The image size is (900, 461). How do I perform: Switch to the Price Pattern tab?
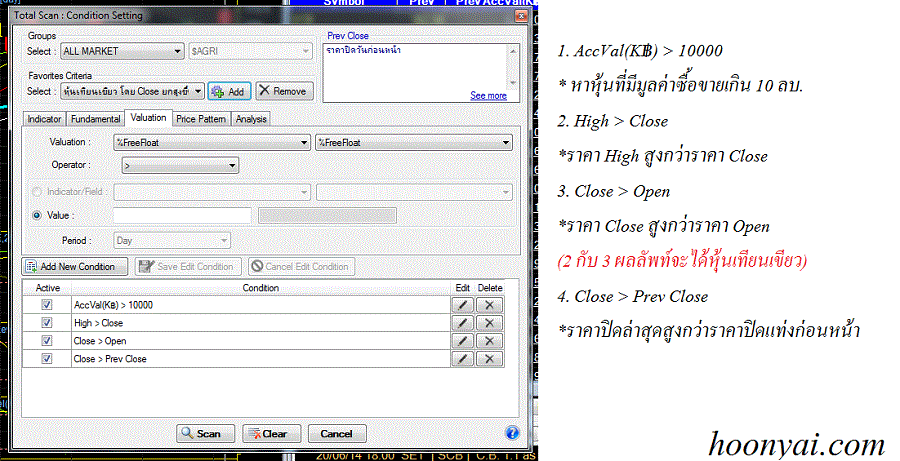201,119
